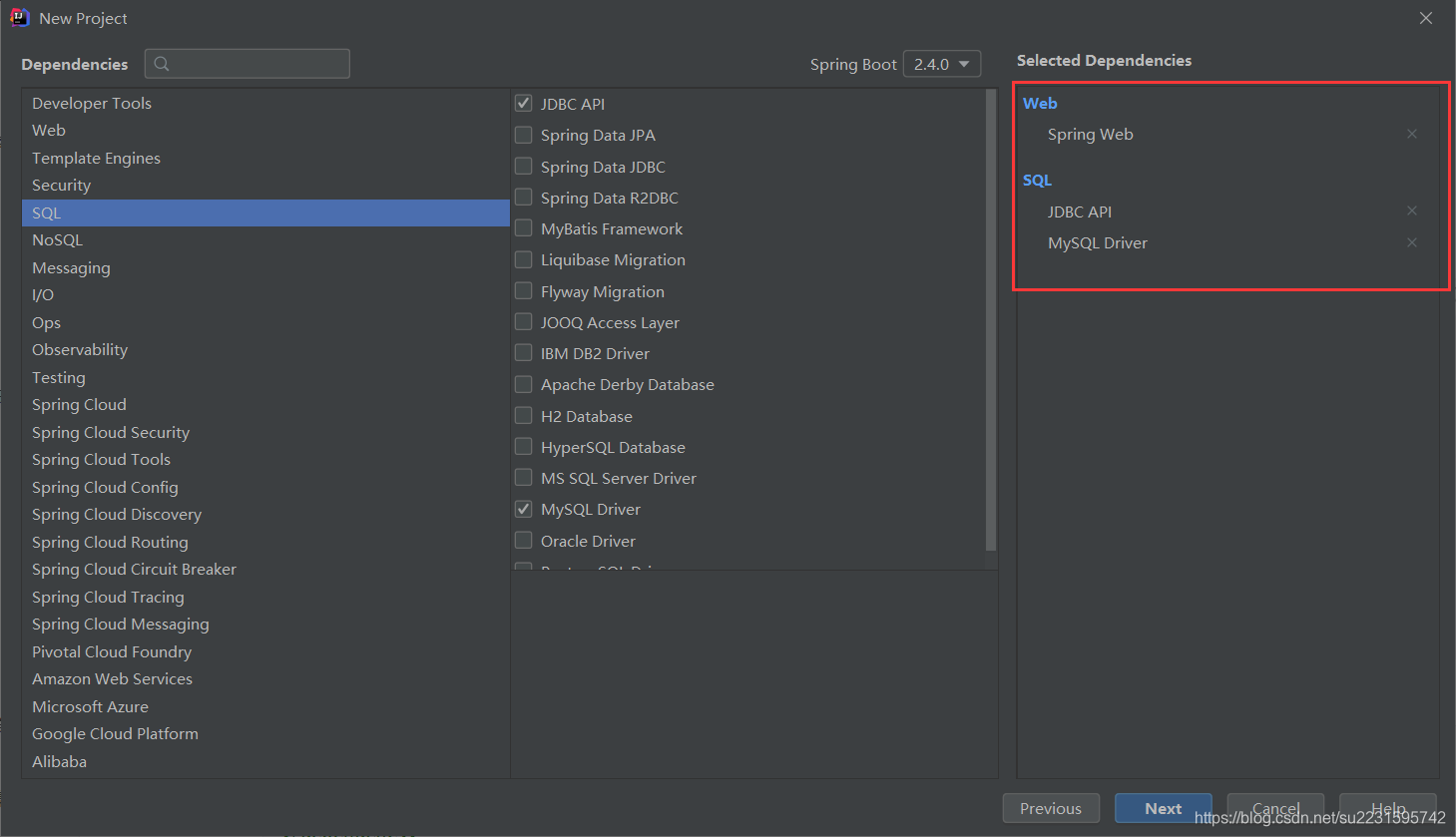The height and width of the screenshot is (837, 1456).
Task: Click the Web heading in Selected Dependencies
Action: [1040, 103]
